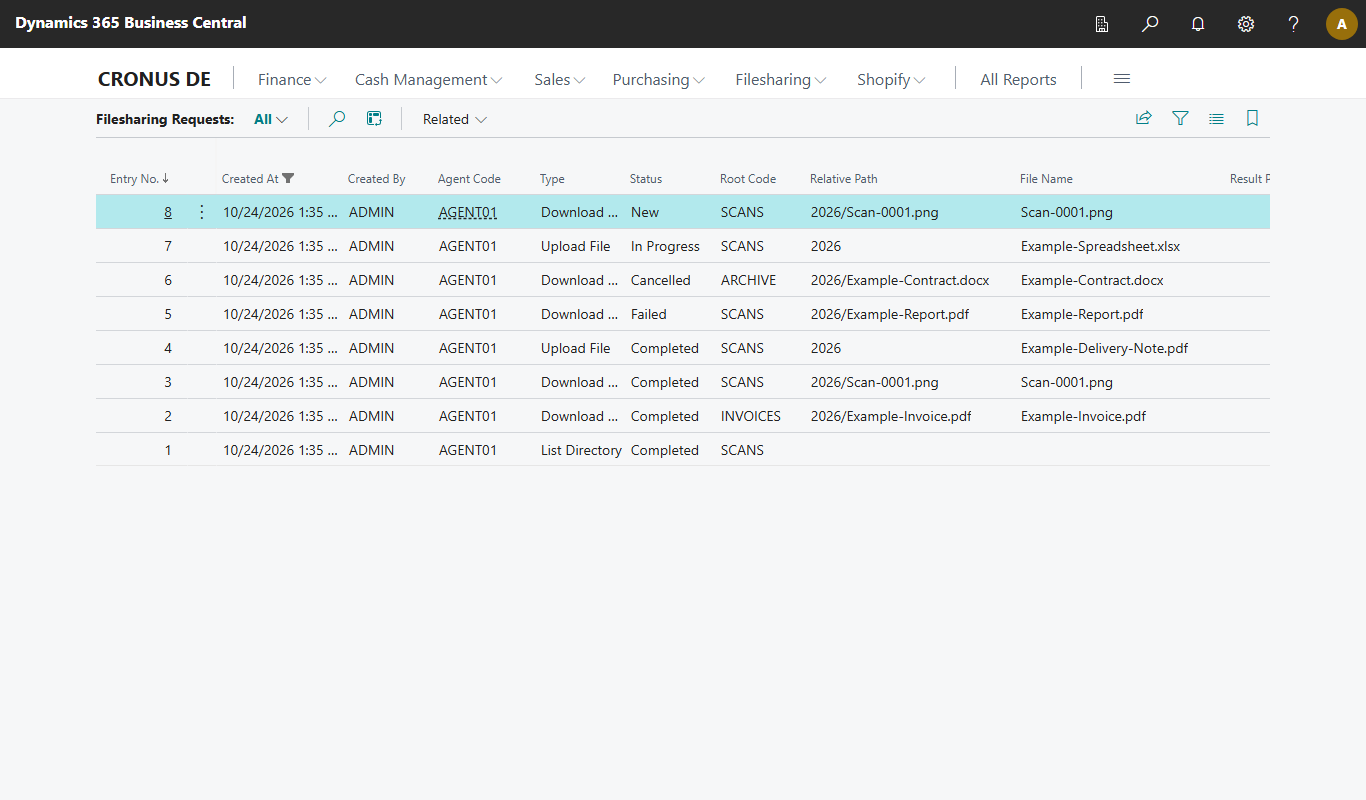Screen dimensions: 1366x800
Task: Expand the Shopify menu
Action: point(891,80)
